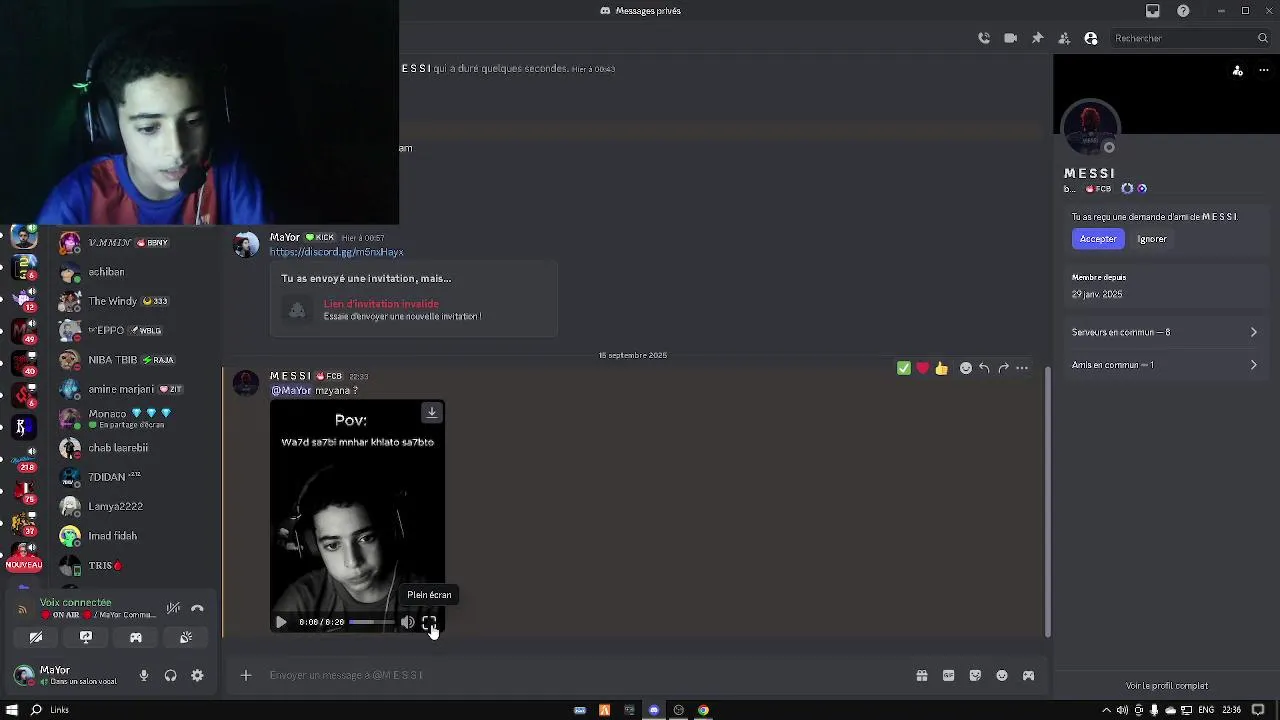Open the inbox icon in title bar

(x=1153, y=11)
